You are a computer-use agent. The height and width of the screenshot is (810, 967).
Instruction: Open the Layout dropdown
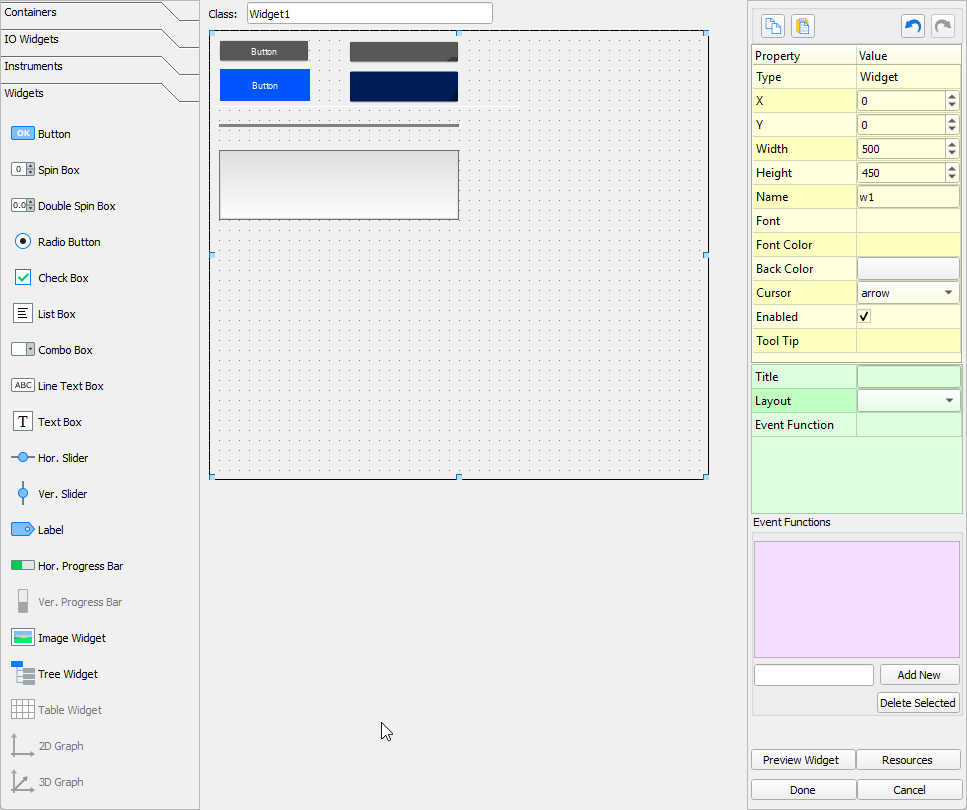[907, 400]
